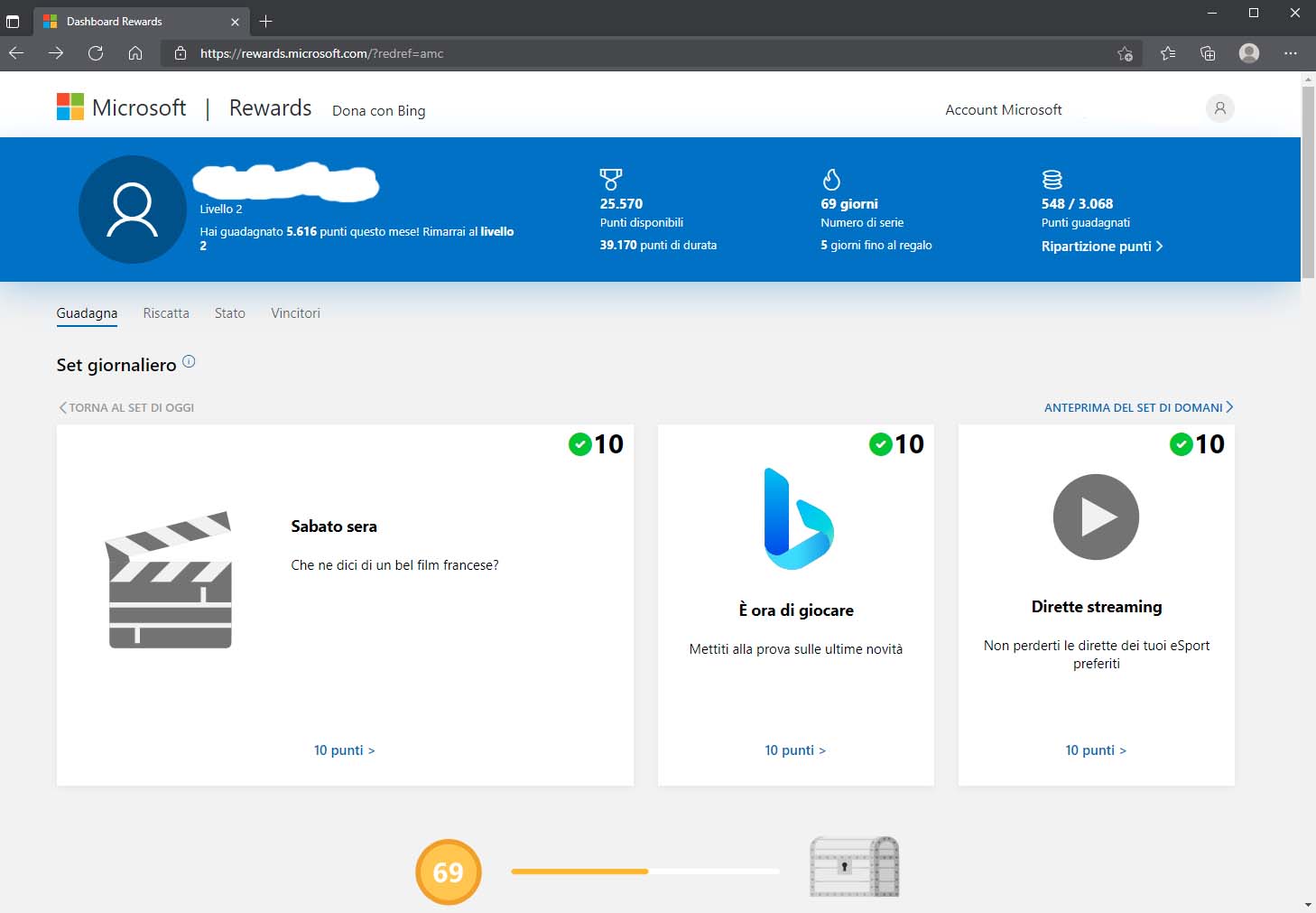The width and height of the screenshot is (1316, 913).
Task: Click the 25.570 Punti disponibili value
Action: [x=622, y=204]
